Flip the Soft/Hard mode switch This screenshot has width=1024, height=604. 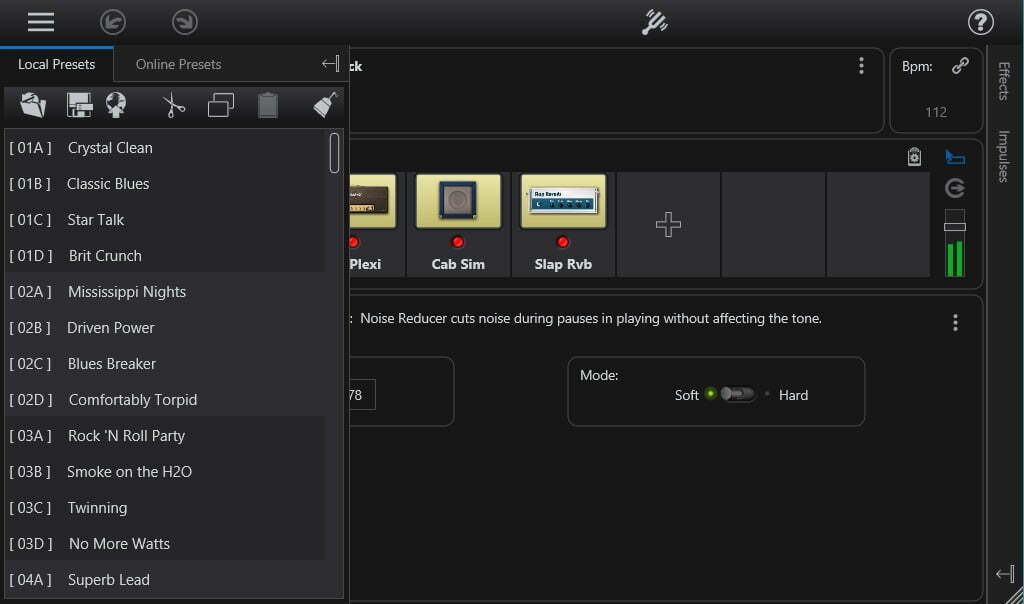(737, 395)
